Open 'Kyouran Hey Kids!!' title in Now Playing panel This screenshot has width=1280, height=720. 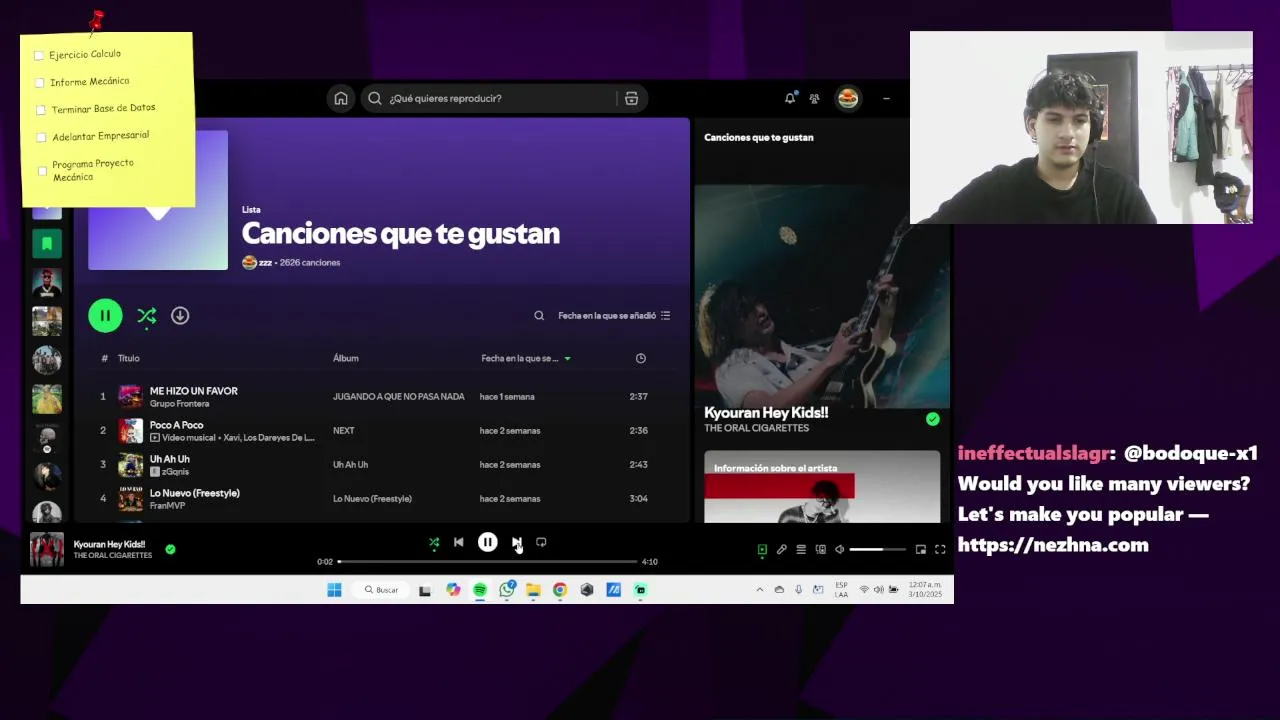tap(766, 412)
